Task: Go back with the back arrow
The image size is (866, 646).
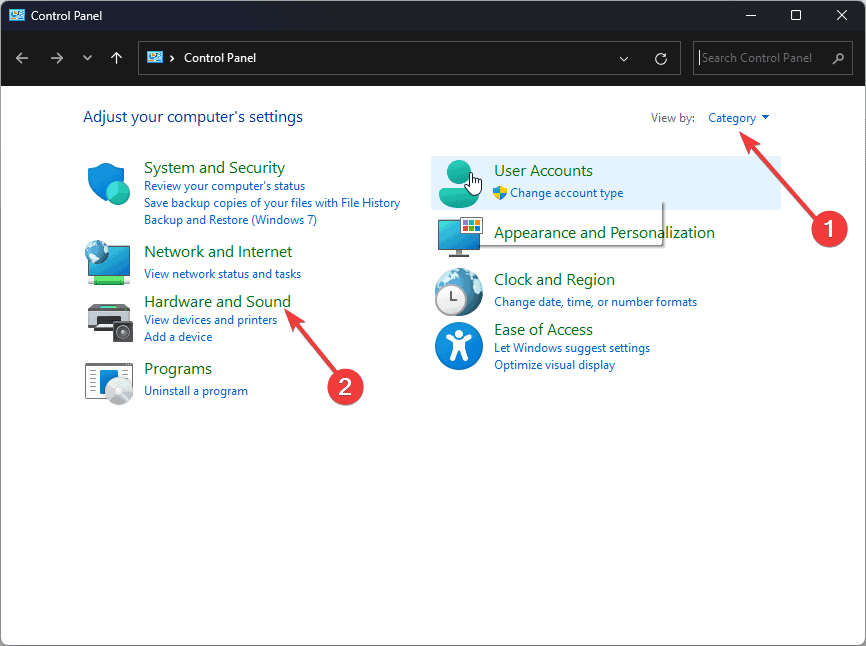Action: coord(22,58)
